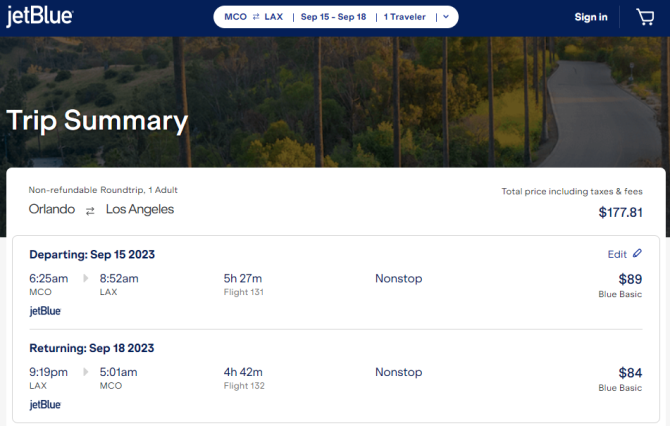Click the Edit link for flights

click(x=617, y=254)
